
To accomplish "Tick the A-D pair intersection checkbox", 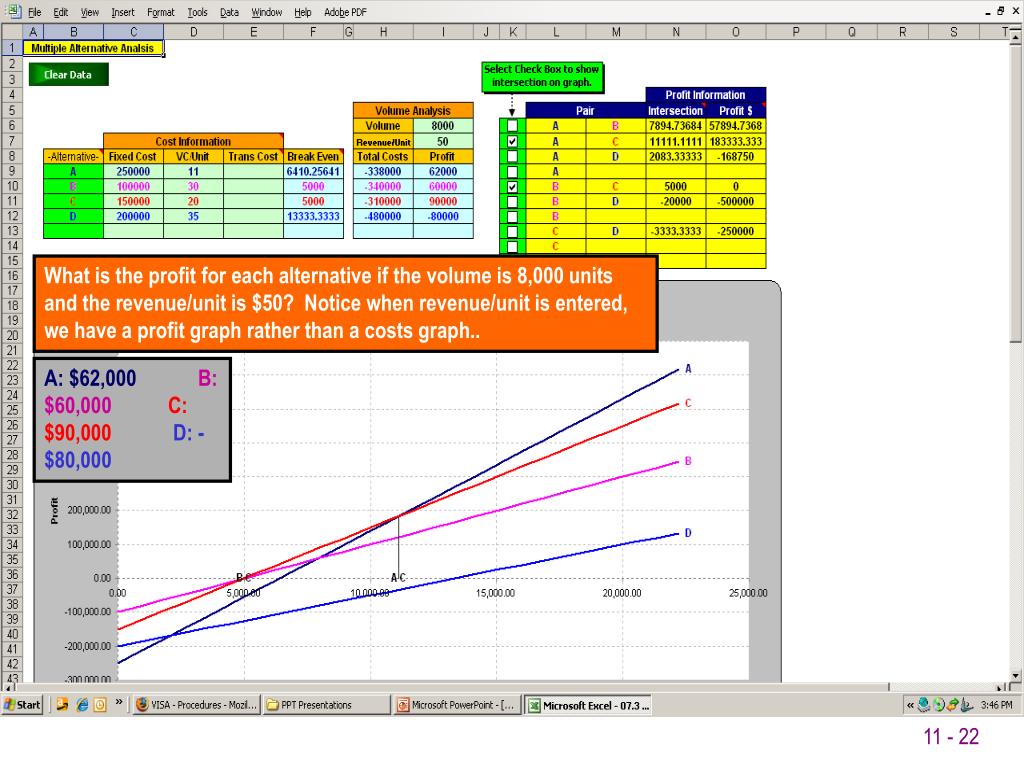I will pyautogui.click(x=512, y=156).
